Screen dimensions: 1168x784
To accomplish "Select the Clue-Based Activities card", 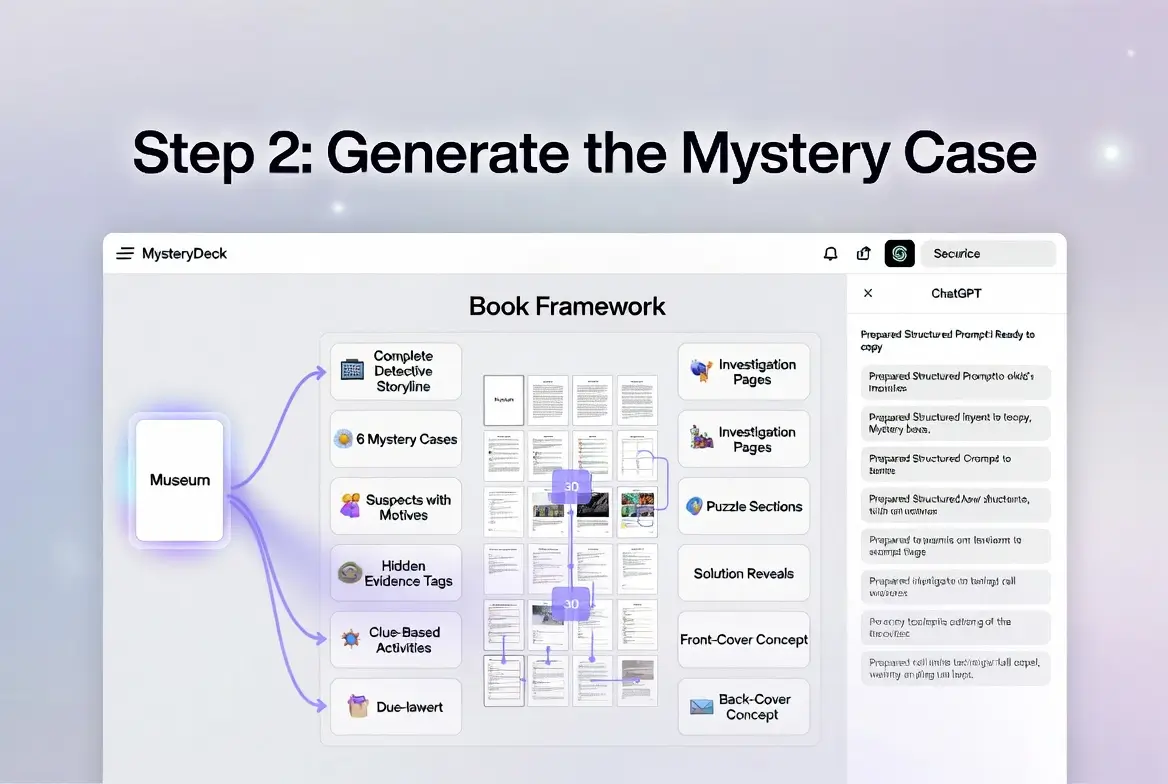I will click(x=396, y=639).
